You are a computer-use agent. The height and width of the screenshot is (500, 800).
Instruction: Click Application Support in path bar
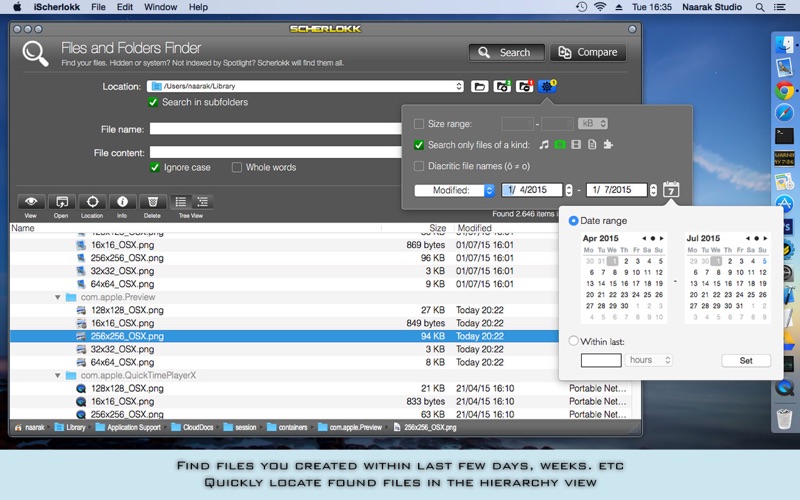point(128,428)
